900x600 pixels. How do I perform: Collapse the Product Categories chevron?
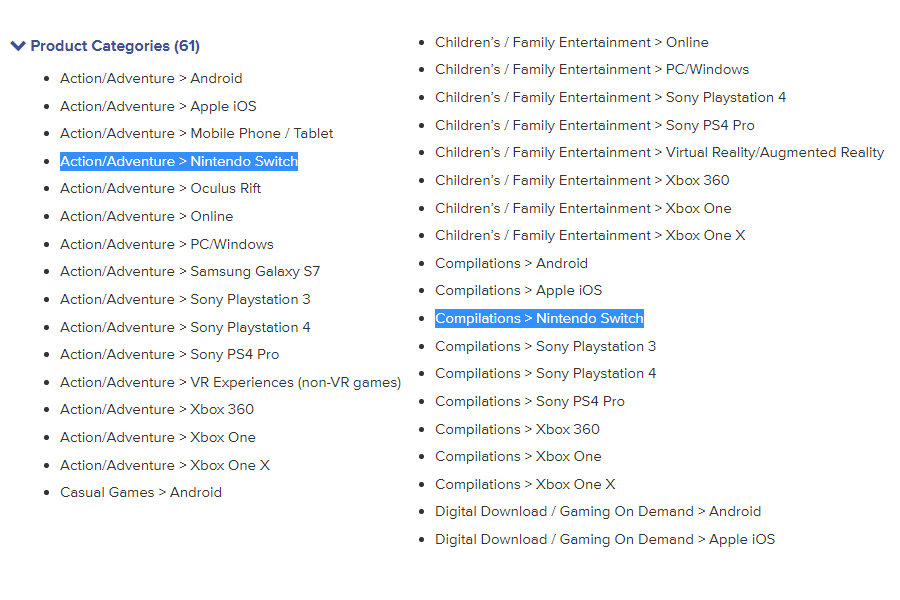point(18,46)
